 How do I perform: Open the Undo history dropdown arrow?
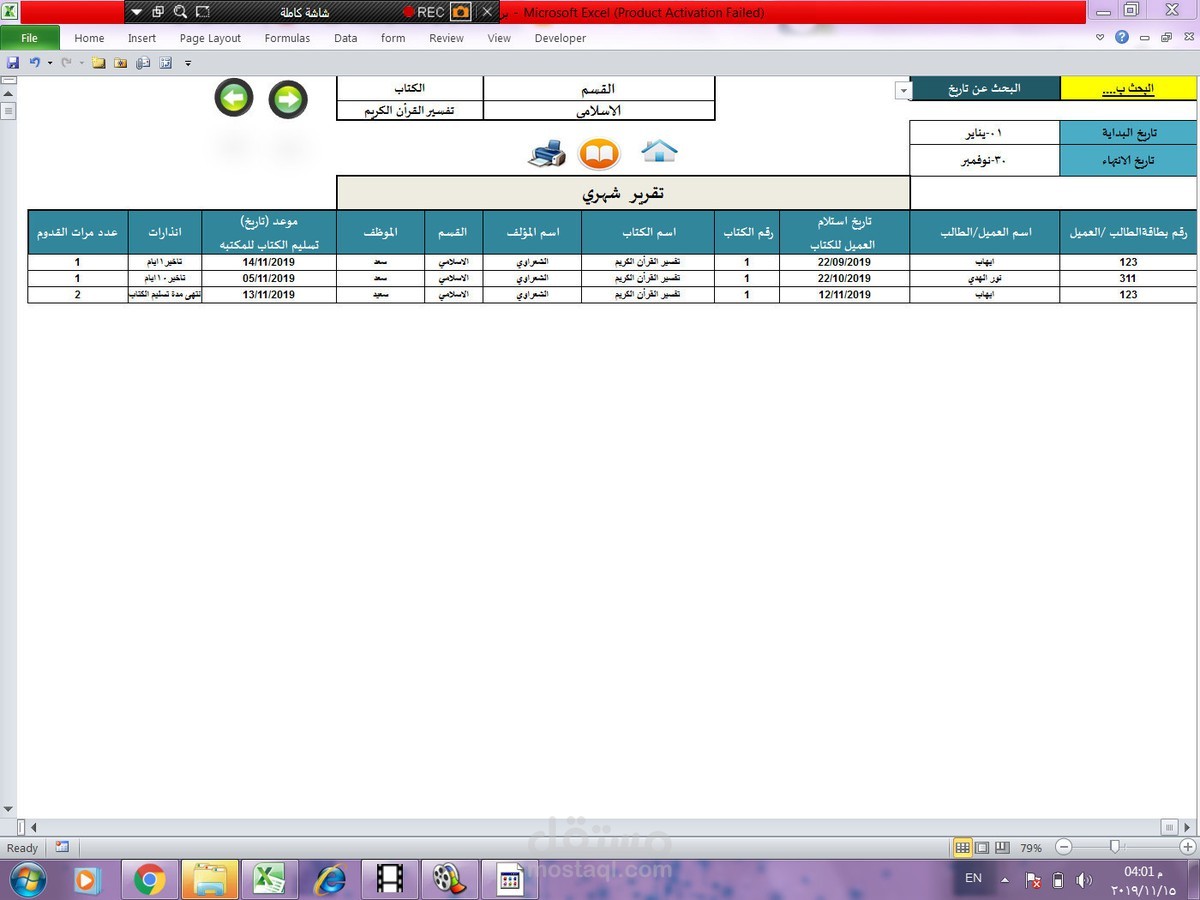coord(48,63)
